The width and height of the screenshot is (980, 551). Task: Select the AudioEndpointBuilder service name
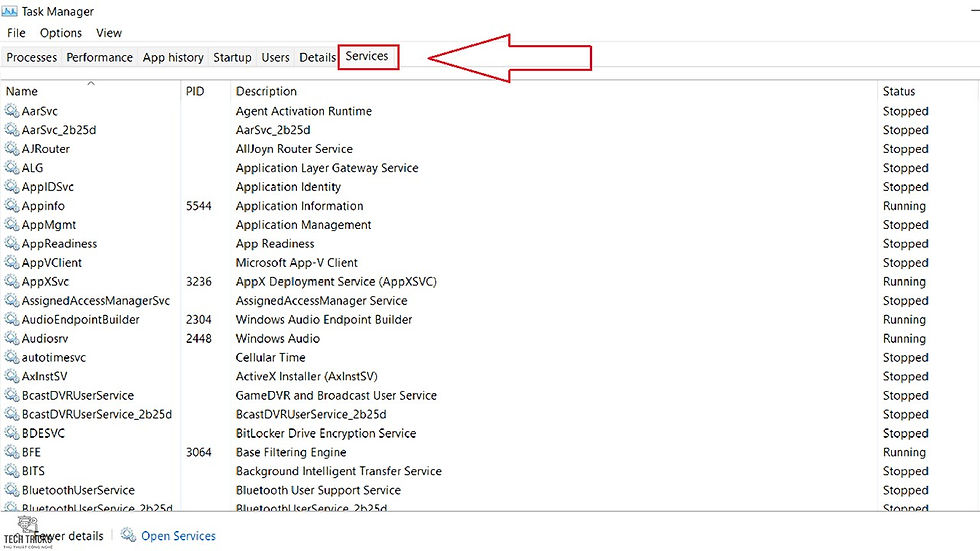point(81,319)
